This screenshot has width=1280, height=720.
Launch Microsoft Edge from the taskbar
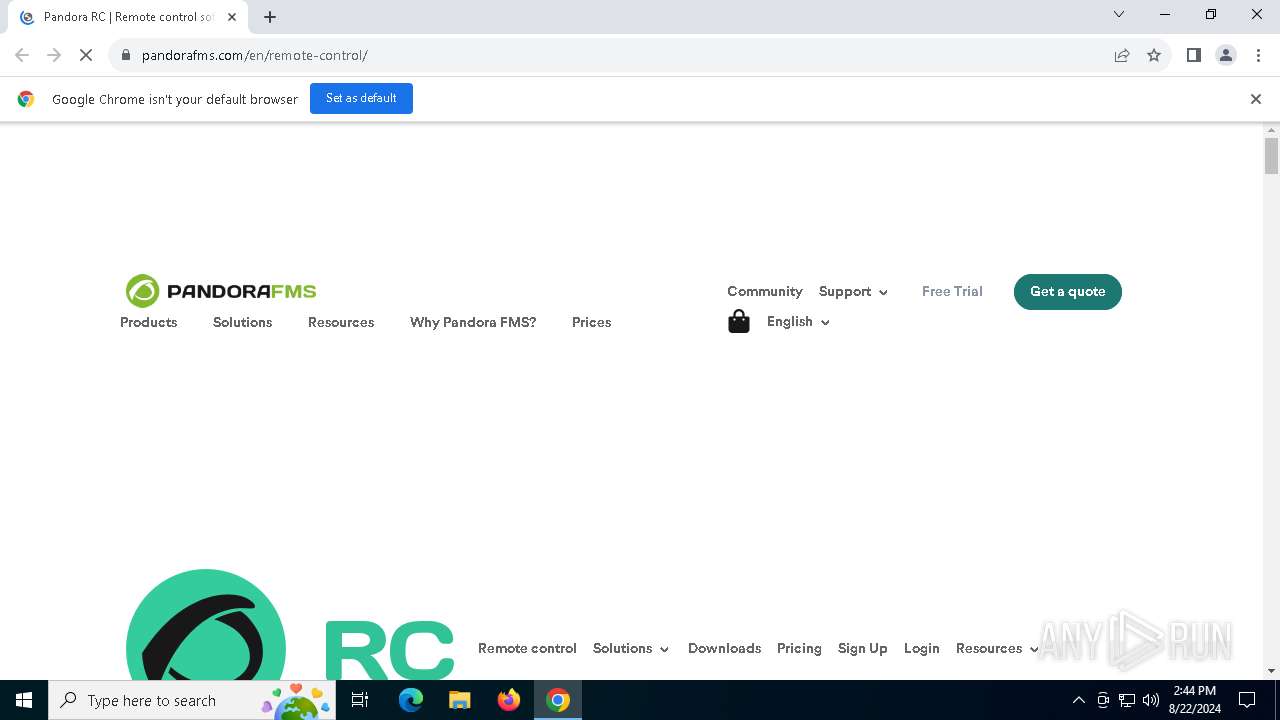click(x=411, y=700)
